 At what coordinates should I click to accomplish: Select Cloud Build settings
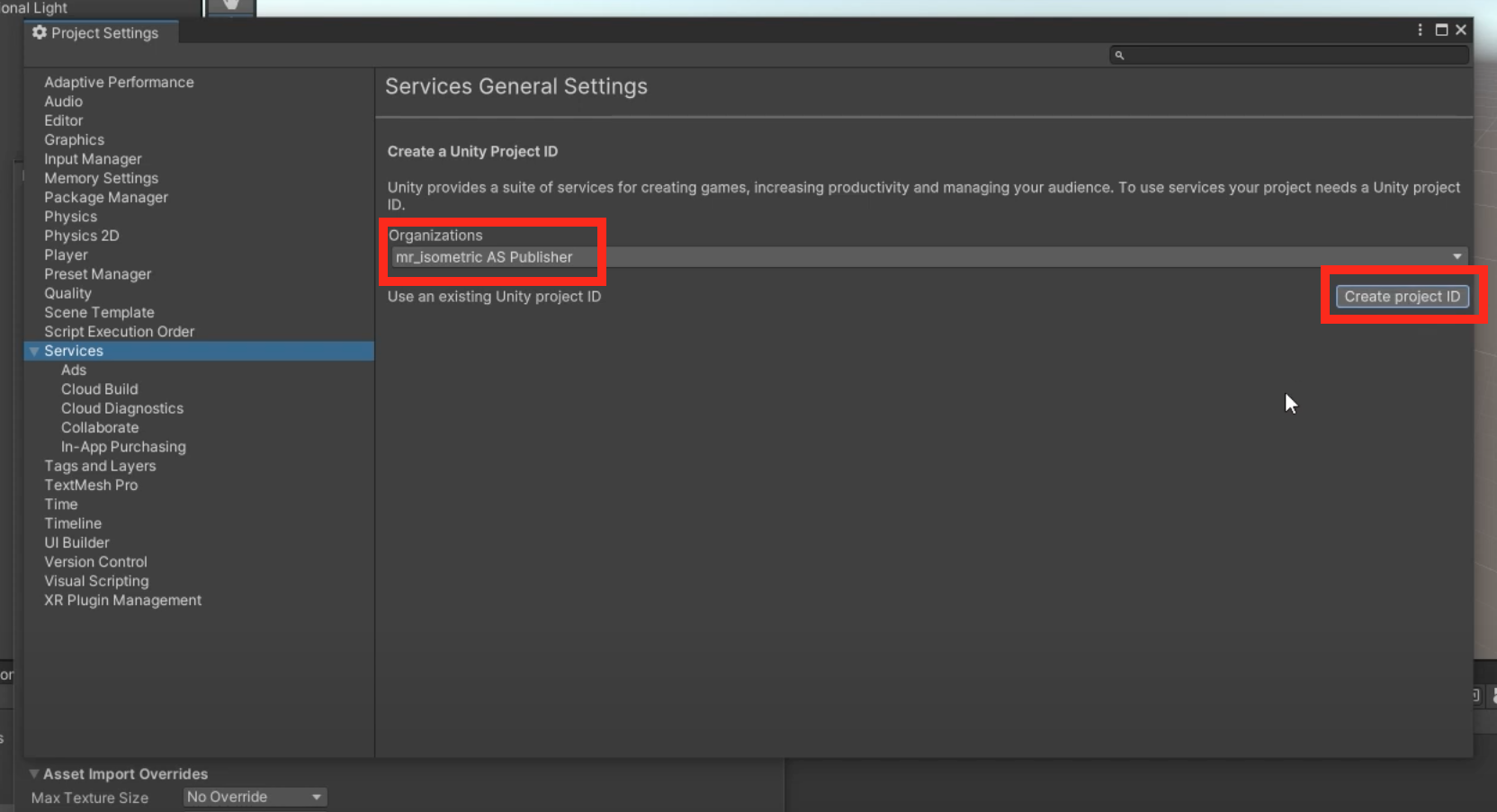coord(100,389)
